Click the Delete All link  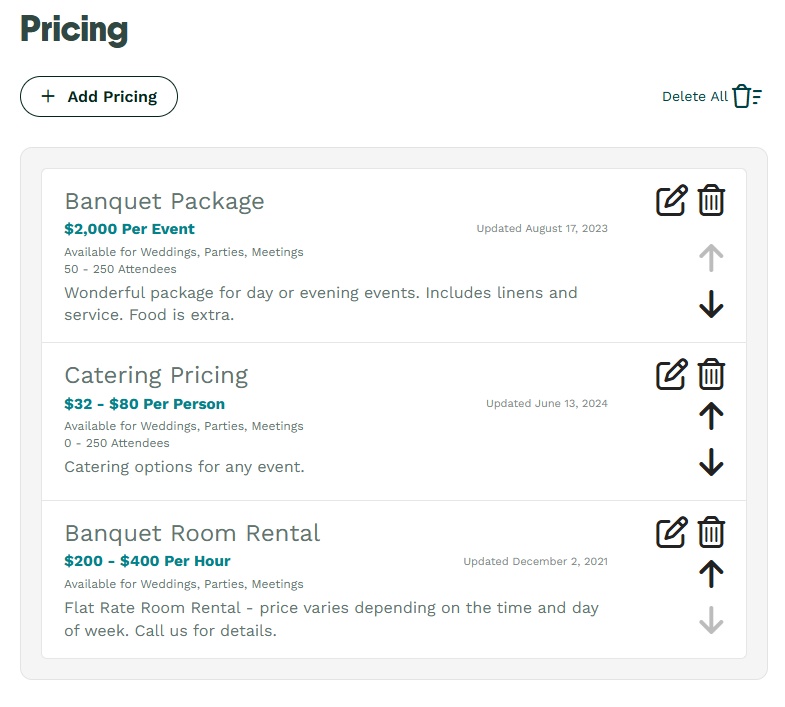[694, 97]
